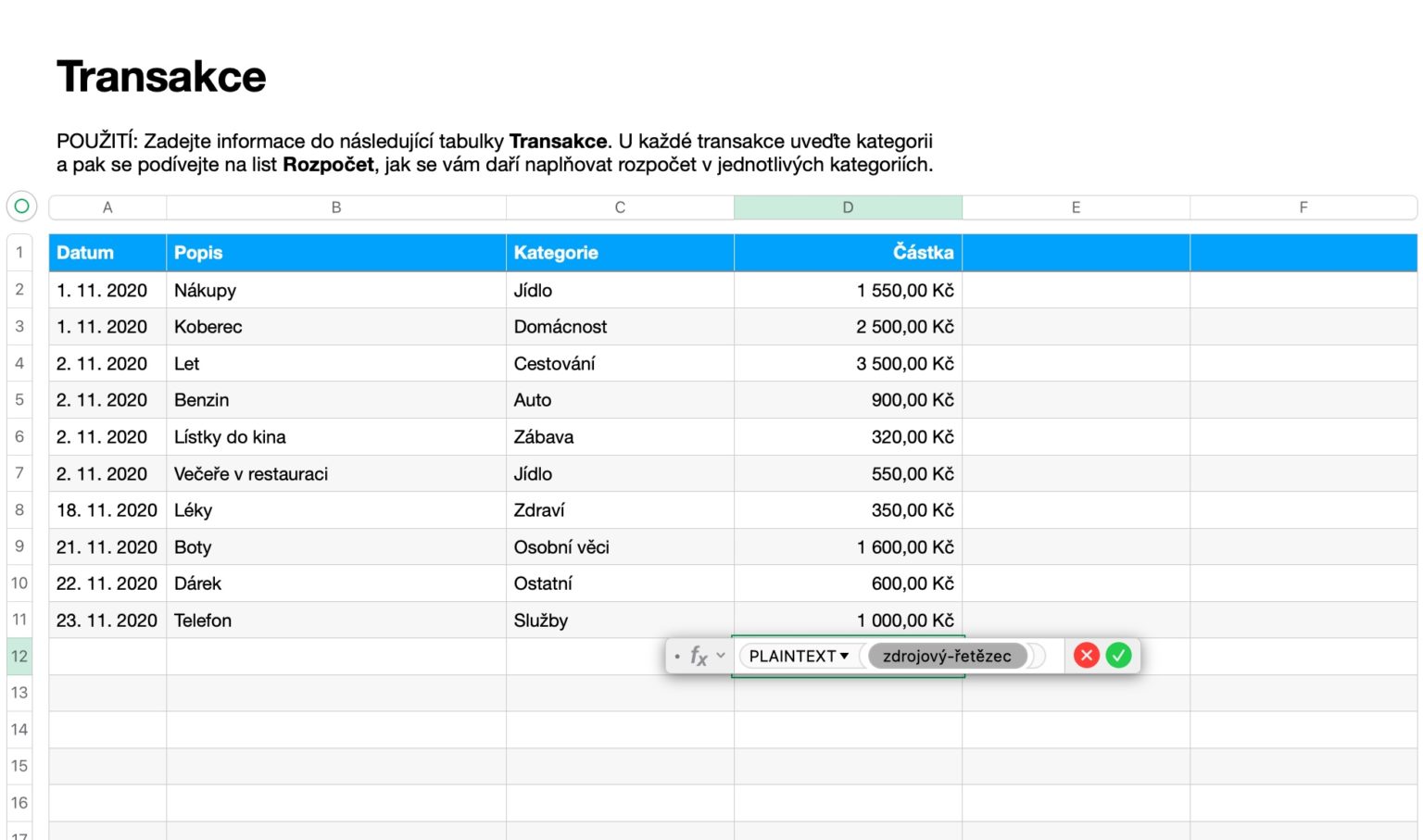Screen dimensions: 1423x840
Task: Click the green checkmark to confirm formula
Action: coord(1118,656)
